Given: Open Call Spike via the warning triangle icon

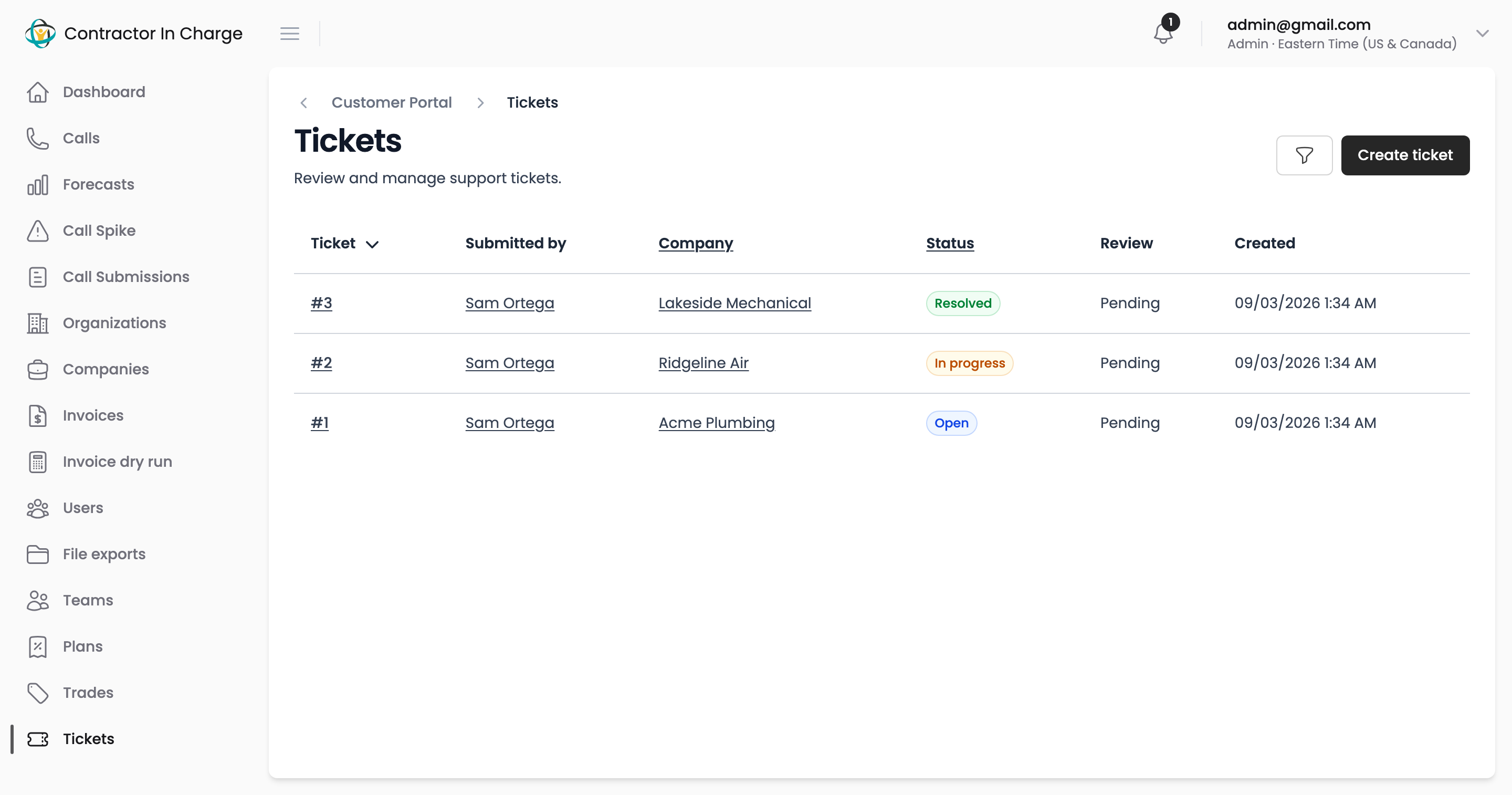Looking at the screenshot, I should [38, 231].
